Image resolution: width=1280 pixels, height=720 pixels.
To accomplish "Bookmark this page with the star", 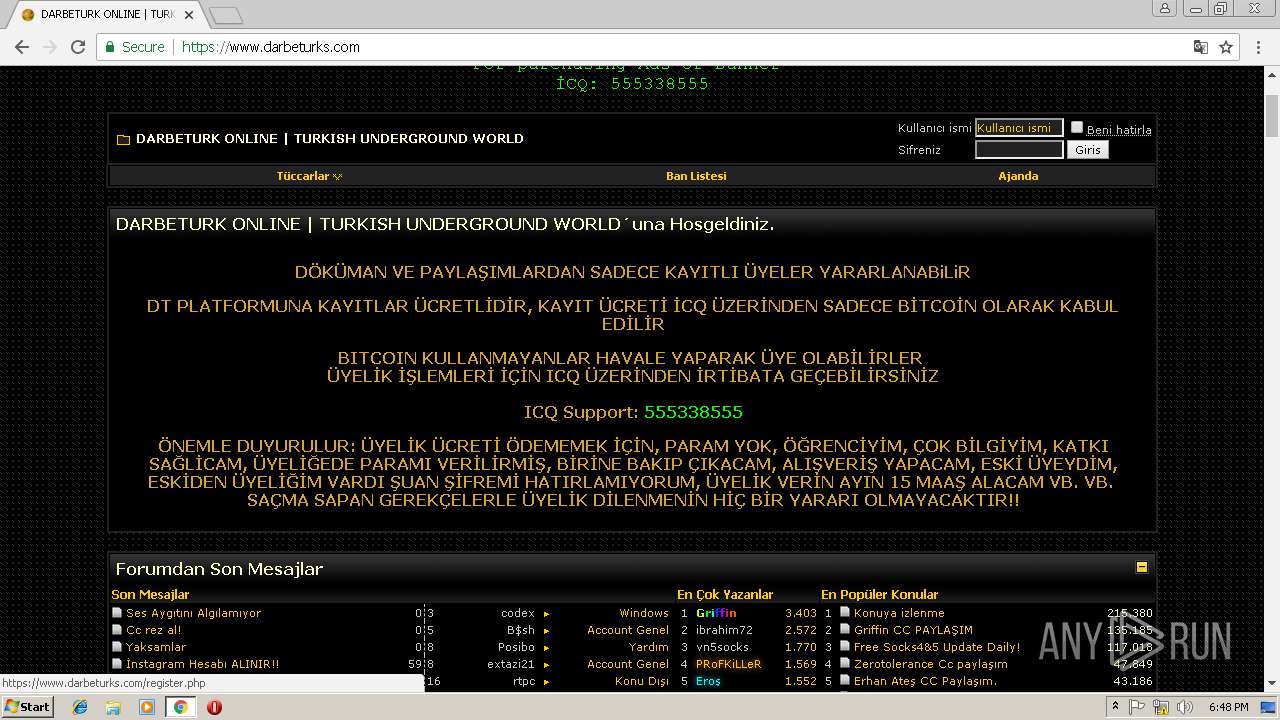I will tap(1226, 47).
